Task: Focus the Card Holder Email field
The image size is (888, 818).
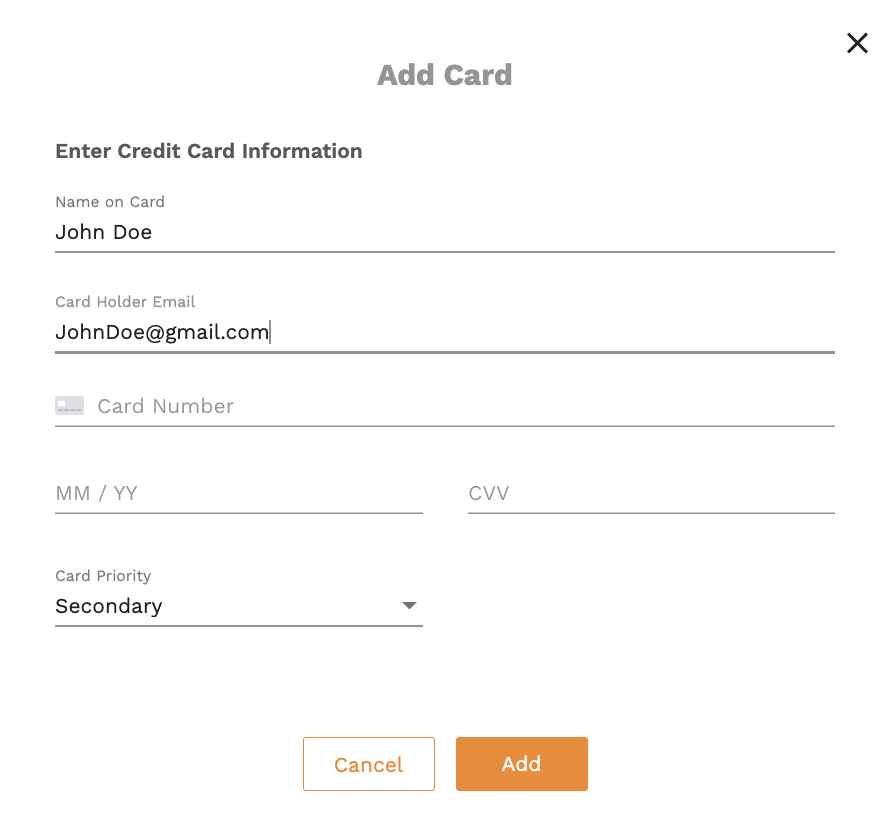Action: click(445, 333)
